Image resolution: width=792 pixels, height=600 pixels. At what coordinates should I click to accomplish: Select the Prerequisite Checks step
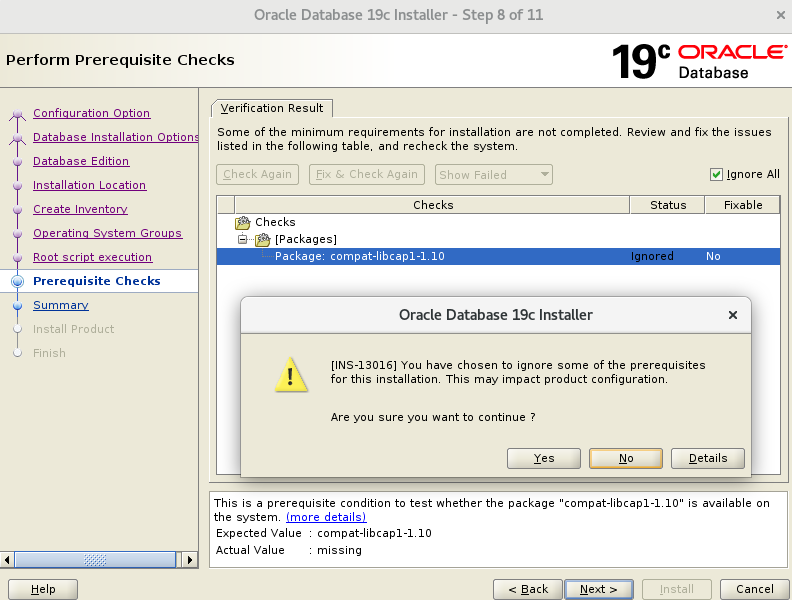coord(96,281)
